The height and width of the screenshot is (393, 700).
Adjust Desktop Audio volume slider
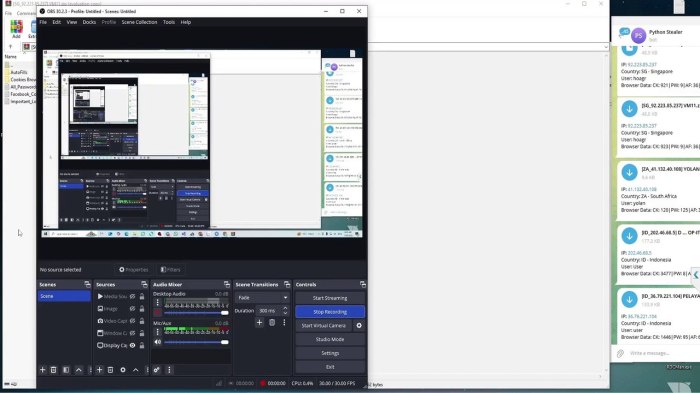click(x=196, y=313)
